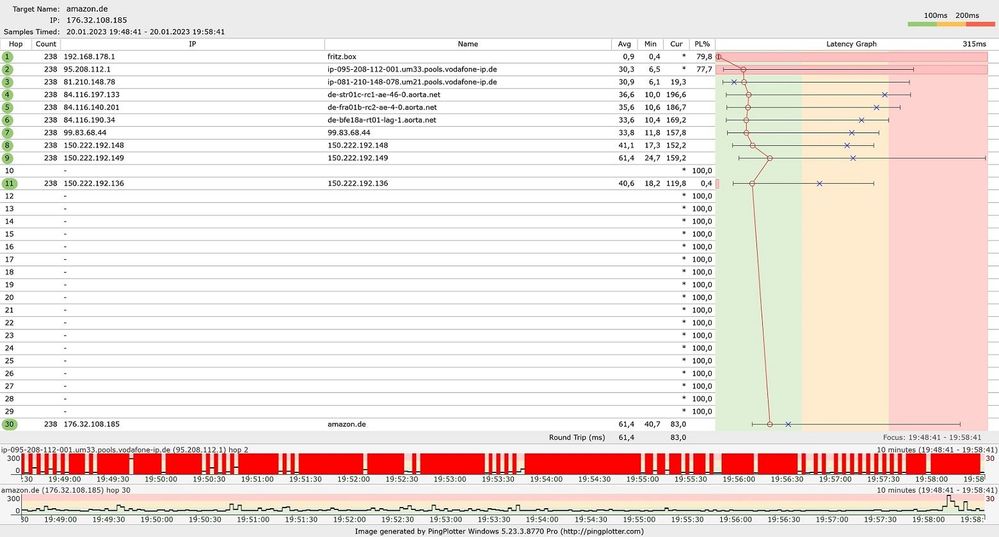This screenshot has height=537, width=999.
Task: Select IP 150.222.192.148 in IP column
Action: pos(94,145)
